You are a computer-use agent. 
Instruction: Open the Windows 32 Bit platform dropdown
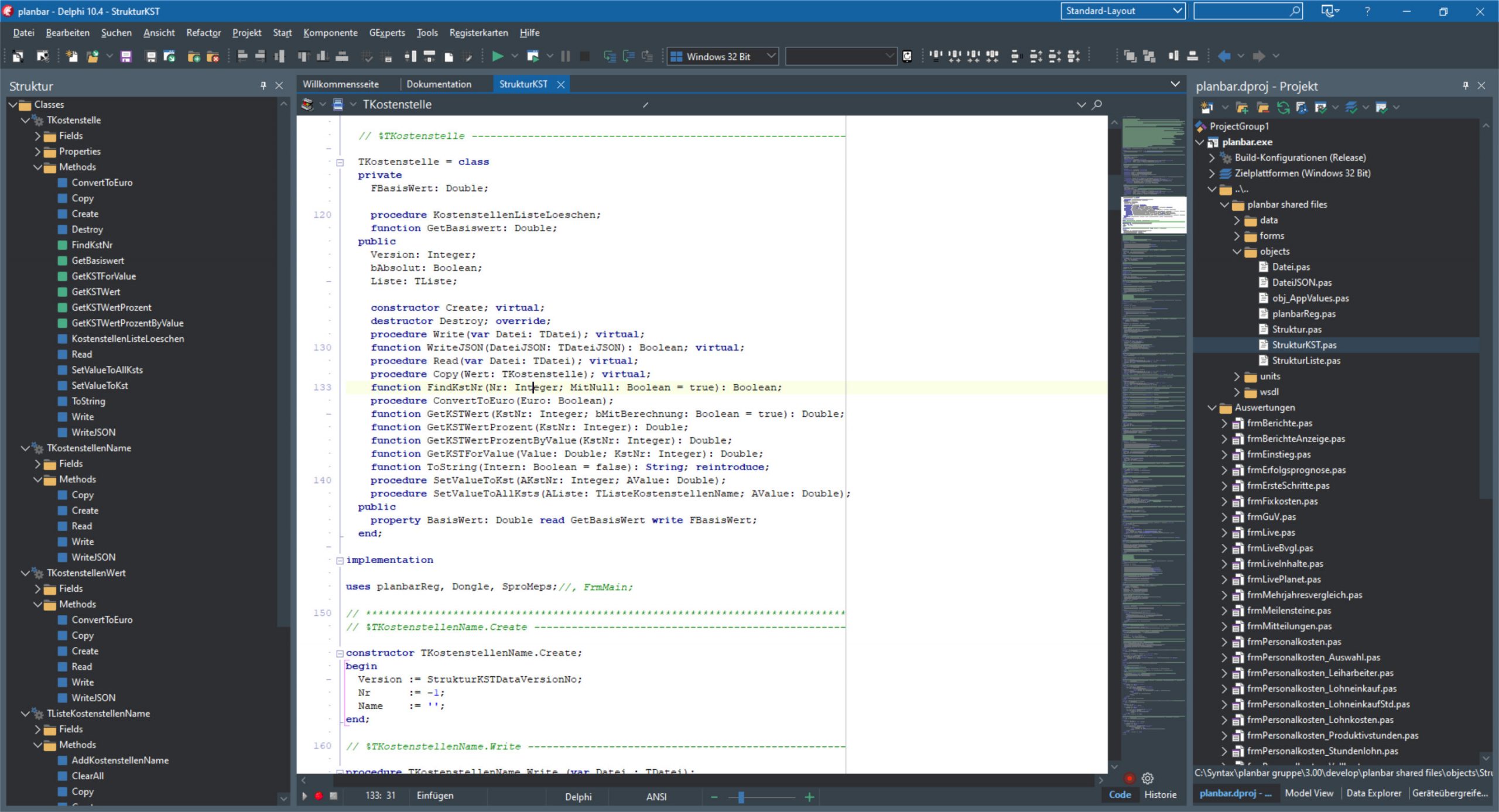(723, 56)
